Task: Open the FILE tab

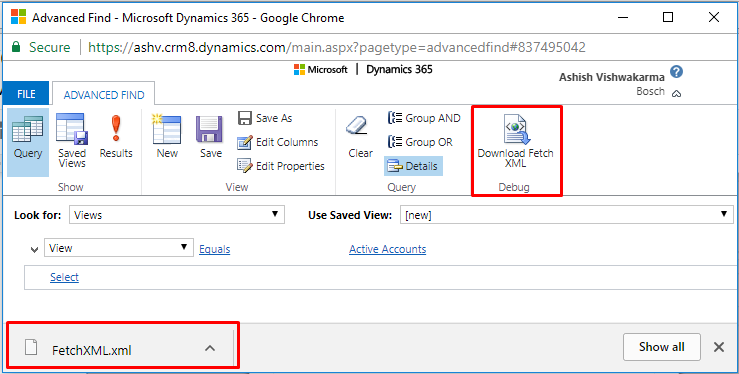Action: click(x=26, y=94)
